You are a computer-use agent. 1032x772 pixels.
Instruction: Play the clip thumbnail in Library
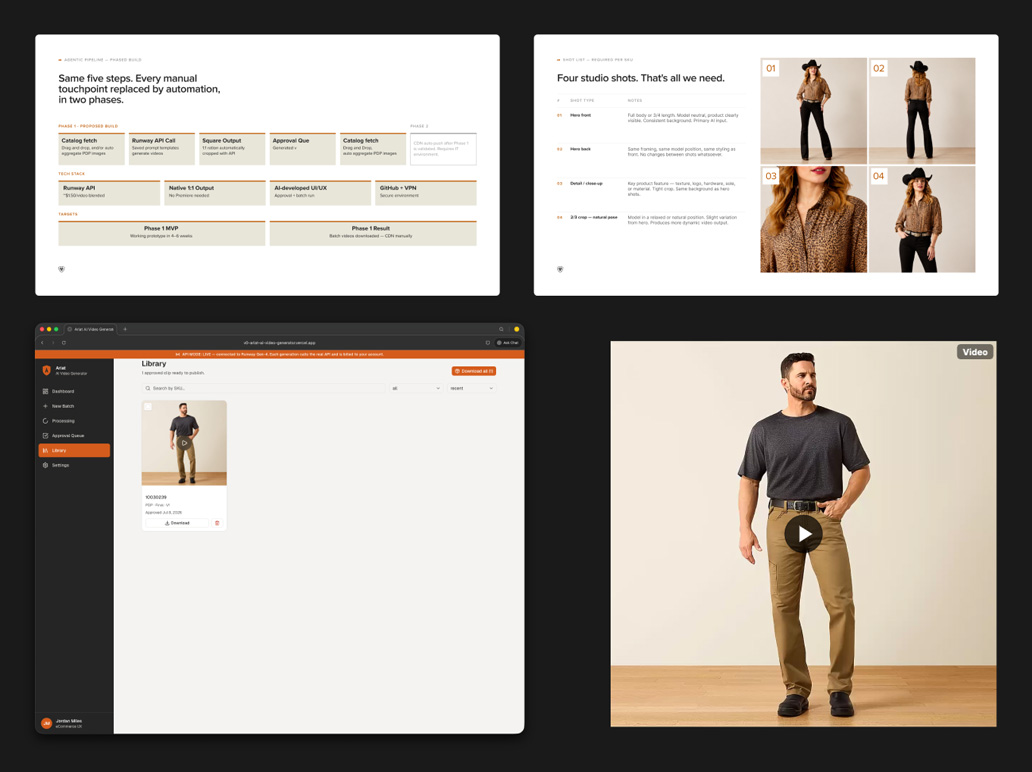coord(184,443)
